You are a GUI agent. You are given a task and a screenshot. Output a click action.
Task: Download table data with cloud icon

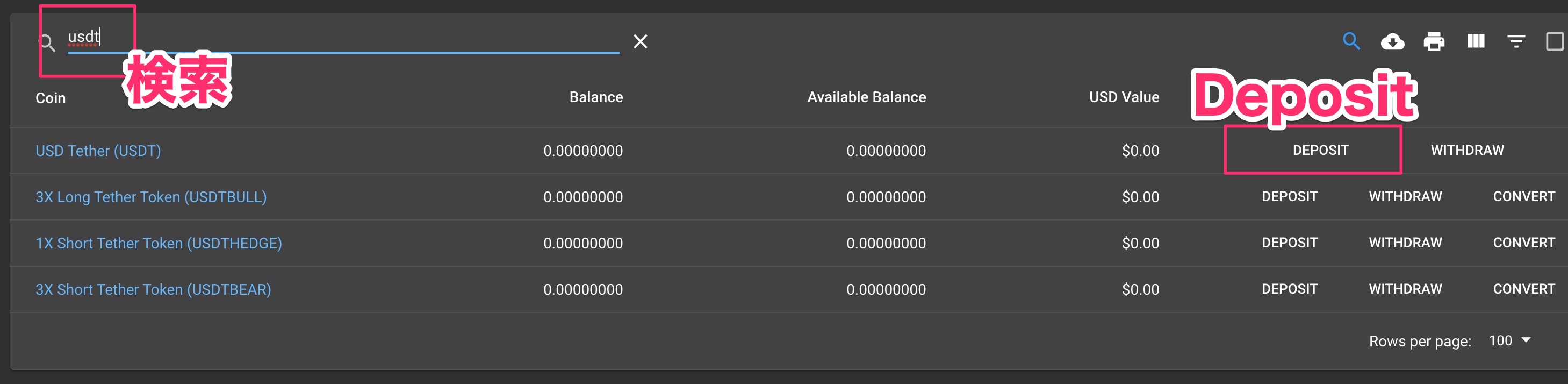click(1392, 41)
